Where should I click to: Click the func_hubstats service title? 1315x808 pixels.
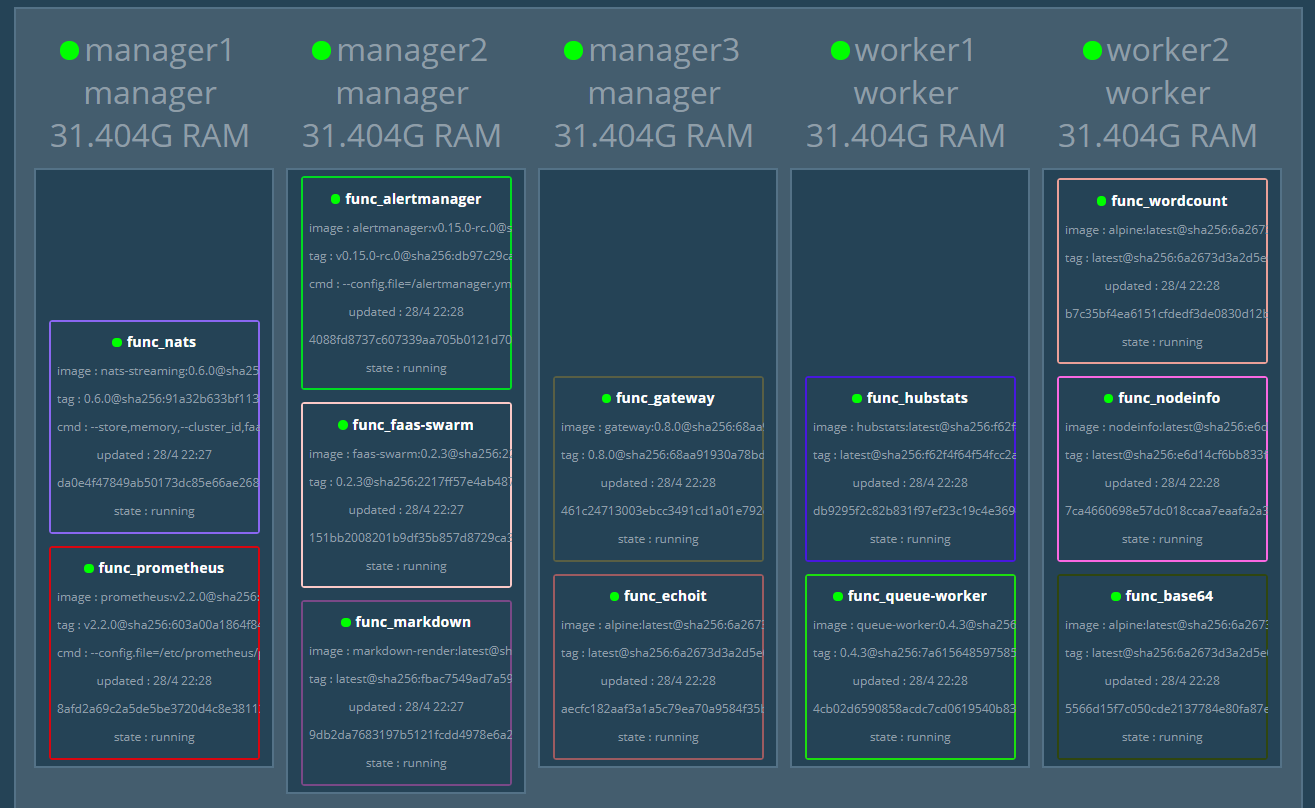point(917,398)
